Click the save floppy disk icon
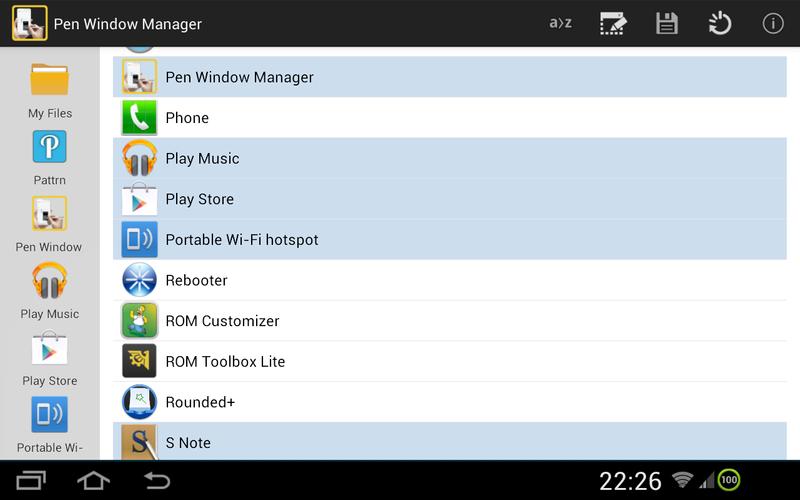This screenshot has width=800, height=500. tap(667, 23)
